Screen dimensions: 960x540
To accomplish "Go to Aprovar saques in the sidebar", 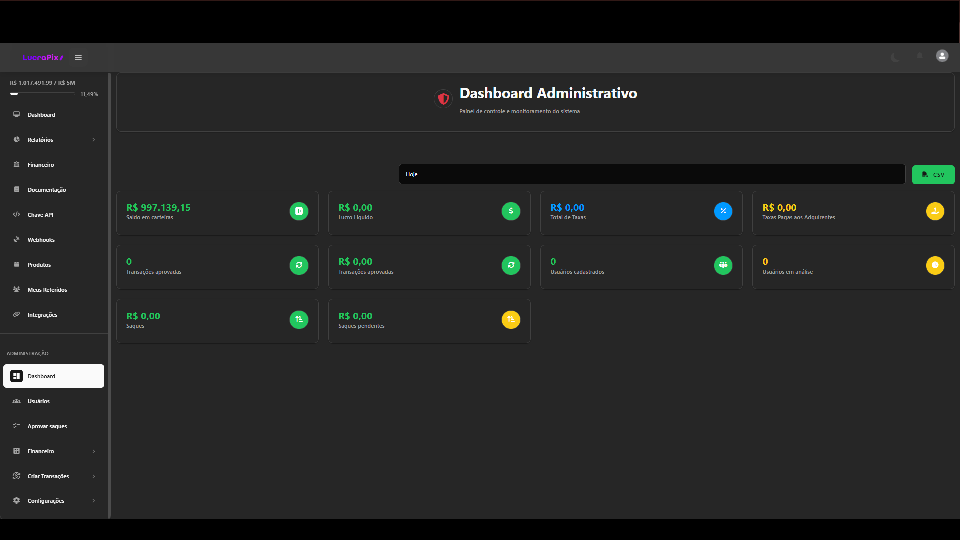I will [x=46, y=426].
